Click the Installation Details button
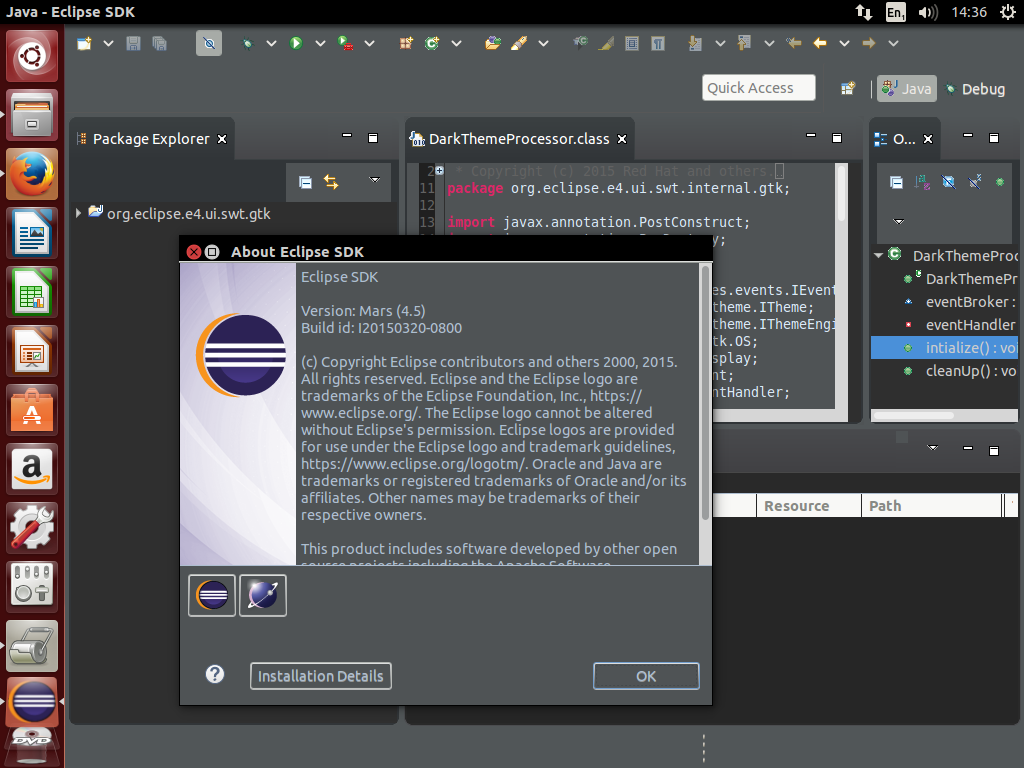The image size is (1024, 768). (x=321, y=676)
